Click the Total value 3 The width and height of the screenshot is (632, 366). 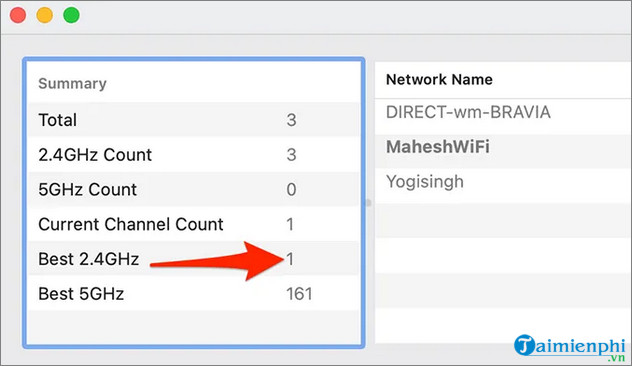click(291, 120)
